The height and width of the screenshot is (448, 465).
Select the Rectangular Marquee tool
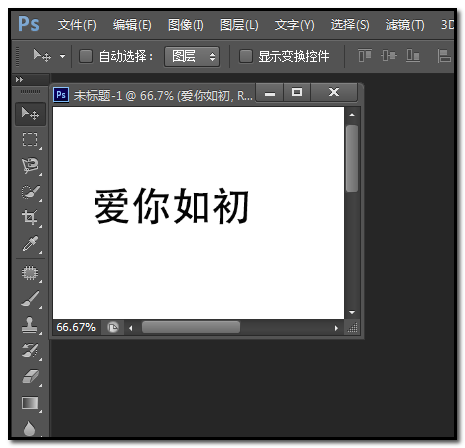[30, 140]
